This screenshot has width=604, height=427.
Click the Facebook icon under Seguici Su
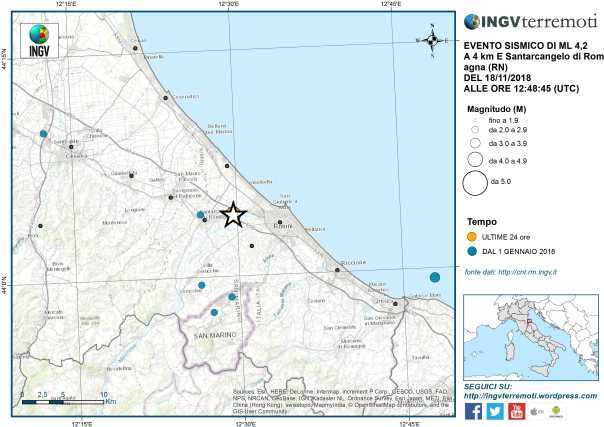(475, 411)
